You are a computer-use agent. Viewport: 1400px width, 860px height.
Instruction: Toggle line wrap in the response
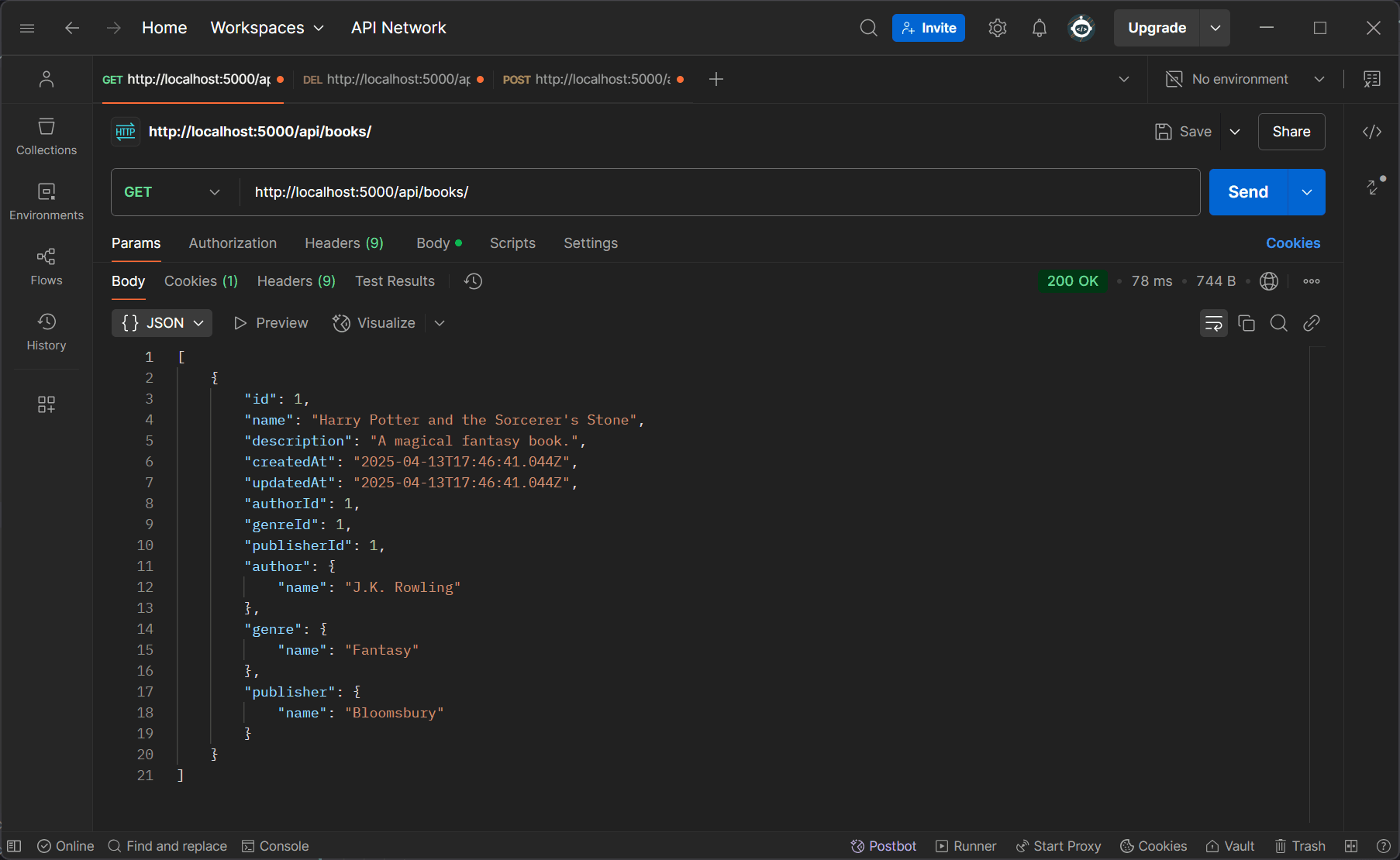click(1214, 323)
